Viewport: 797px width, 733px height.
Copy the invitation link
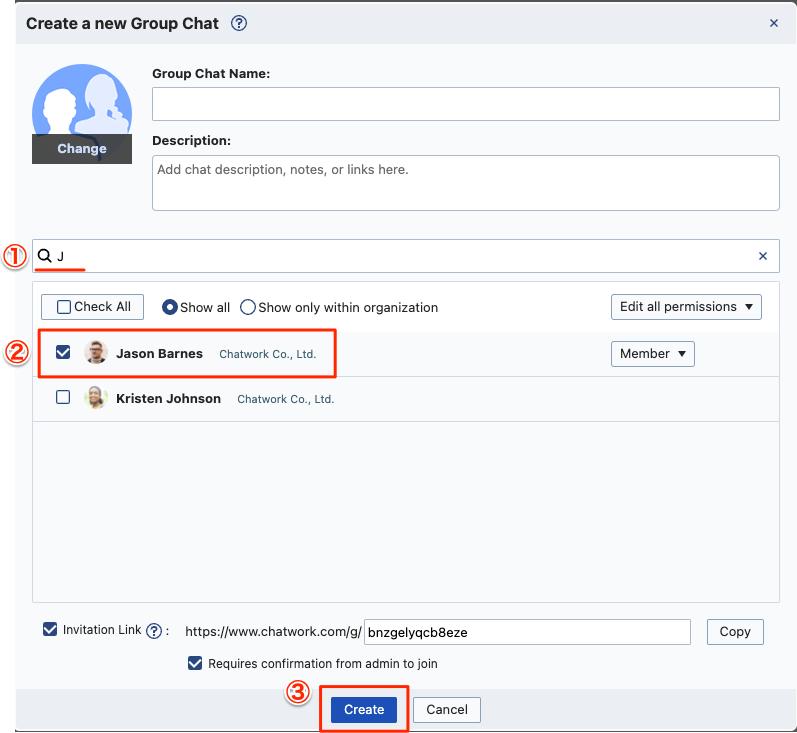click(735, 632)
